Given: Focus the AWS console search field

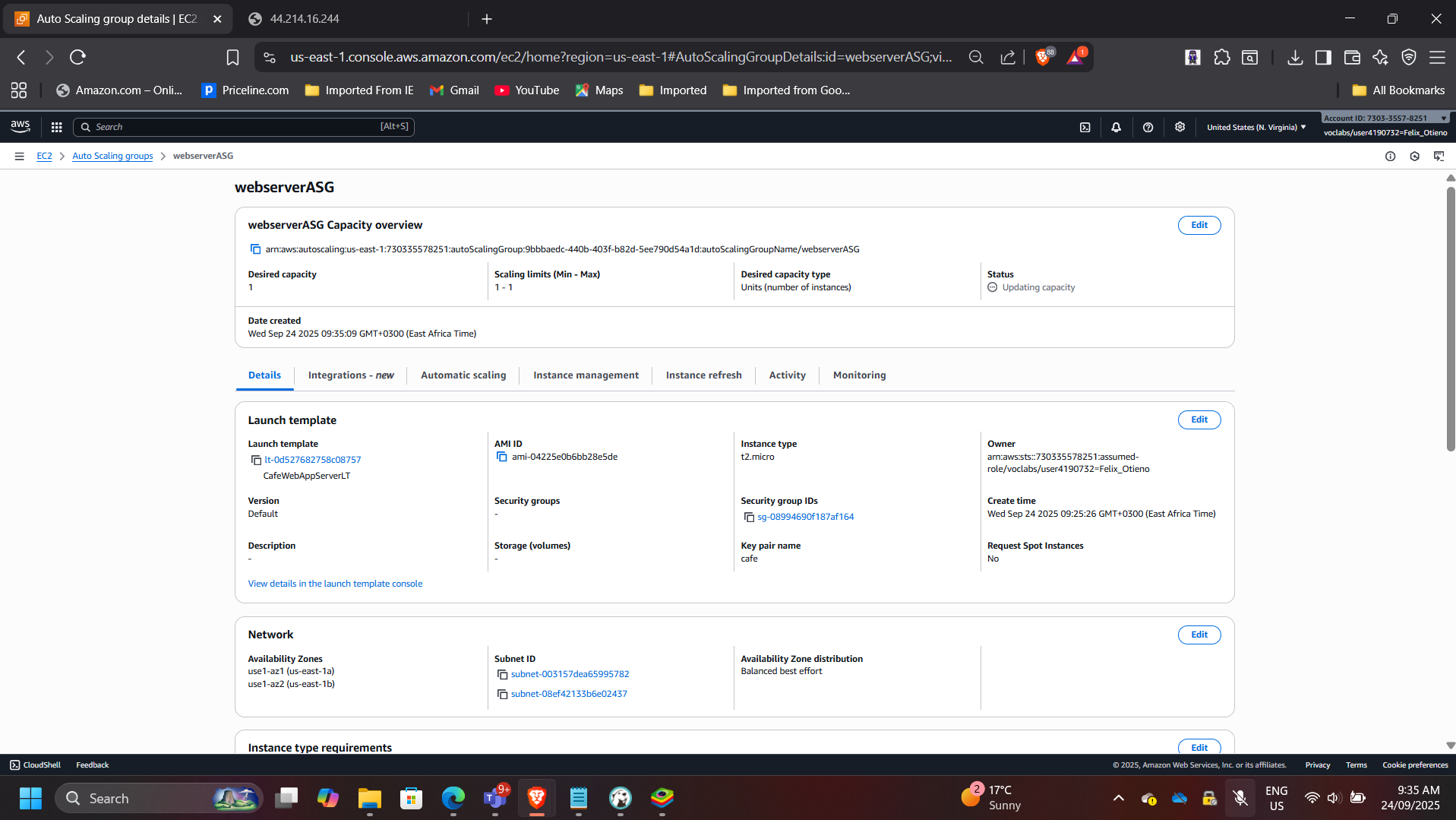Looking at the screenshot, I should click(x=243, y=127).
